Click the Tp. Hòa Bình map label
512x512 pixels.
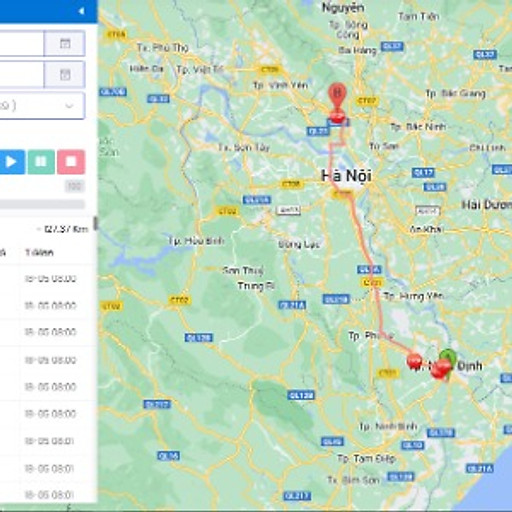point(196,241)
